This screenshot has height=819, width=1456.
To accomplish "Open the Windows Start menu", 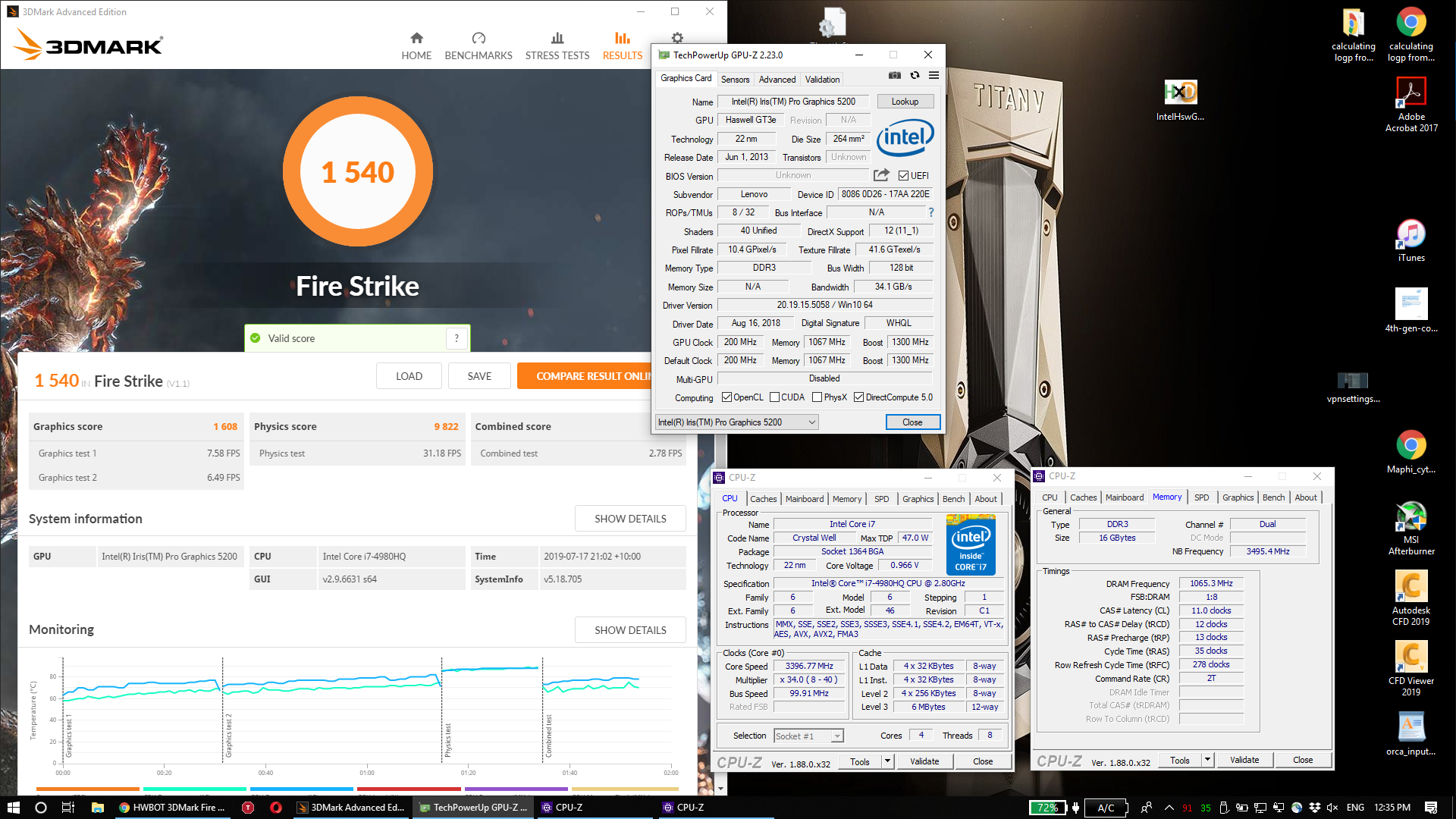I will click(13, 808).
